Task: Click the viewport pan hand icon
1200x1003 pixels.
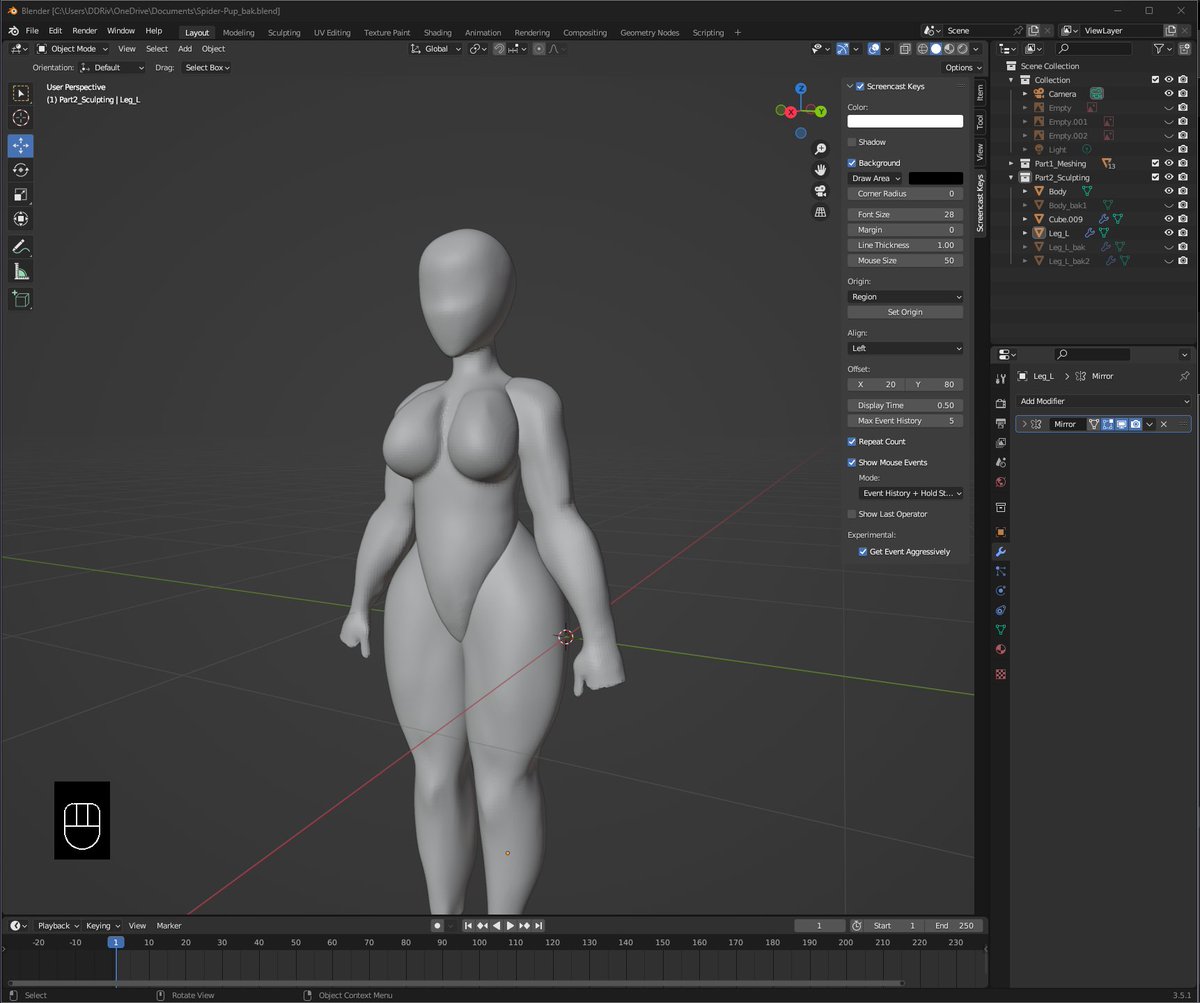Action: tap(821, 170)
